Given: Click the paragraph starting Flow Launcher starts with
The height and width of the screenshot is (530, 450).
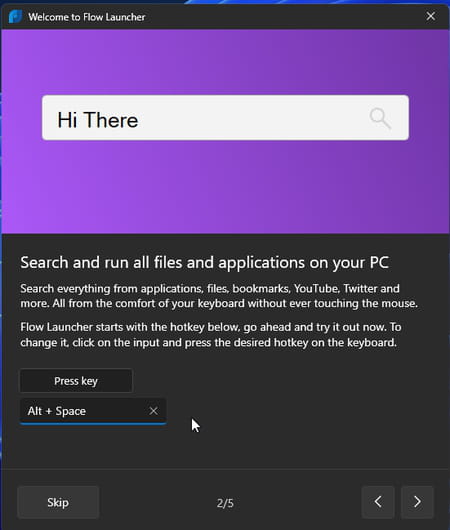Looking at the screenshot, I should point(211,335).
